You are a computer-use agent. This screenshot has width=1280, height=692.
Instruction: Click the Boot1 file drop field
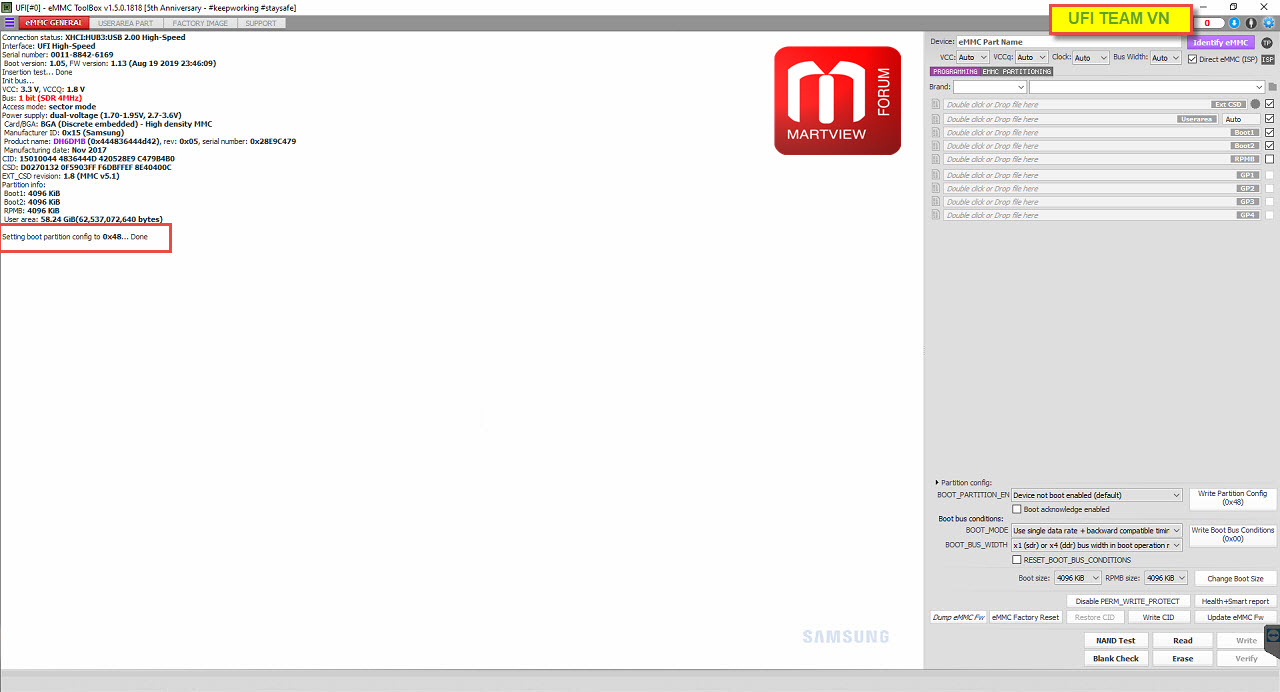pyautogui.click(x=1101, y=132)
